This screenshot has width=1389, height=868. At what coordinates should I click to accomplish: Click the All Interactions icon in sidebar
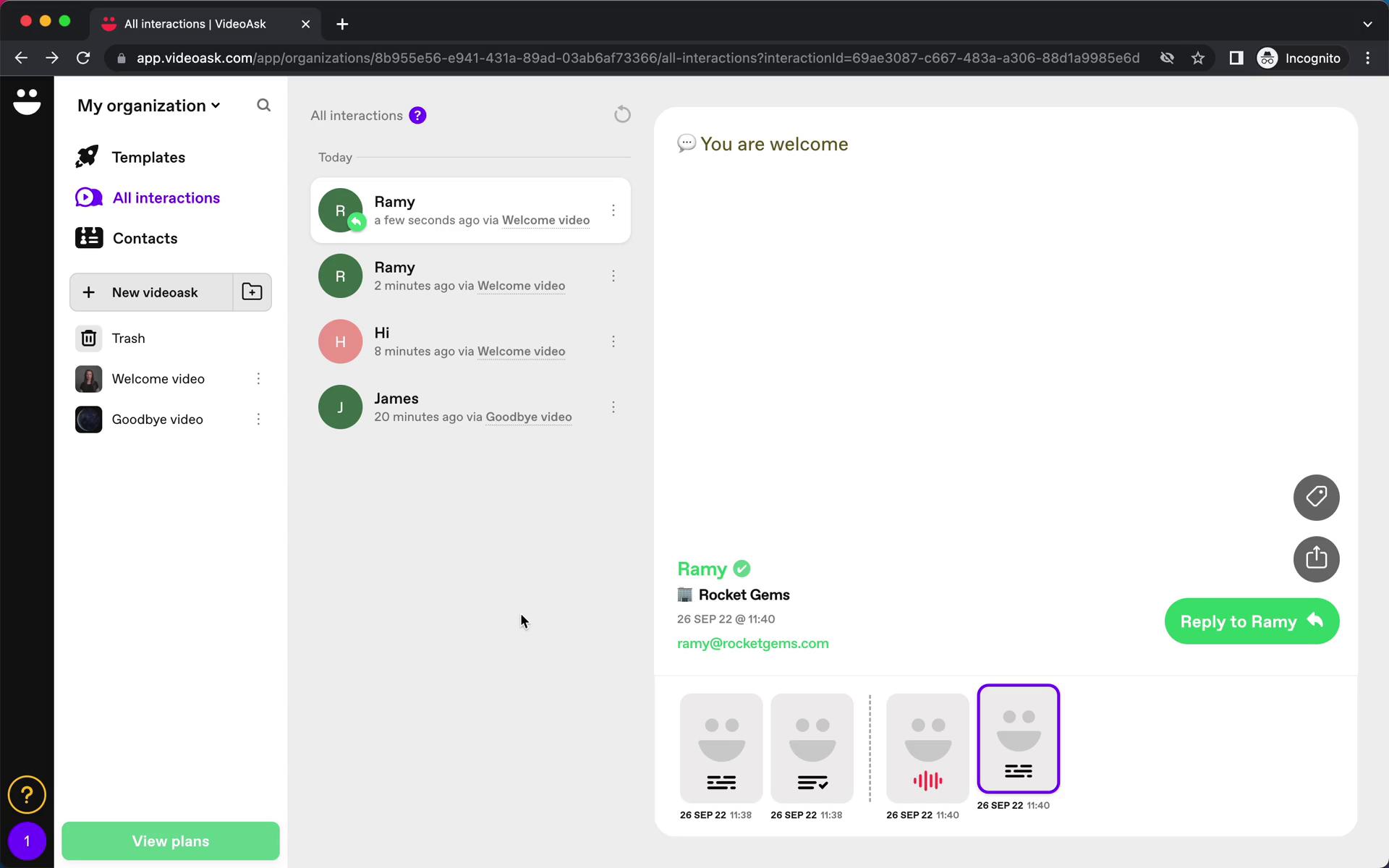pyautogui.click(x=88, y=197)
